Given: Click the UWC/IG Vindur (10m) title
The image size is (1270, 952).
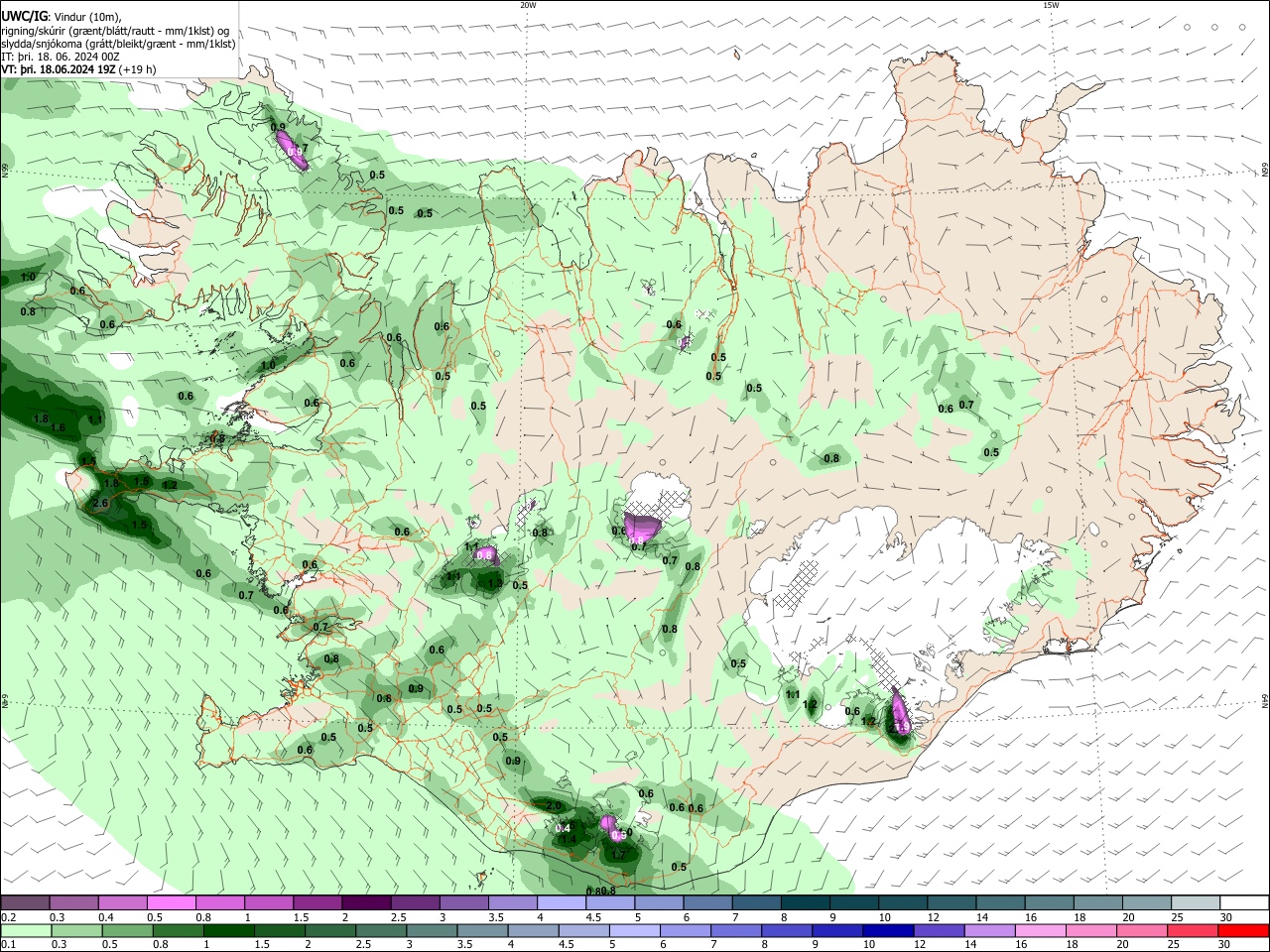Looking at the screenshot, I should click(x=62, y=17).
